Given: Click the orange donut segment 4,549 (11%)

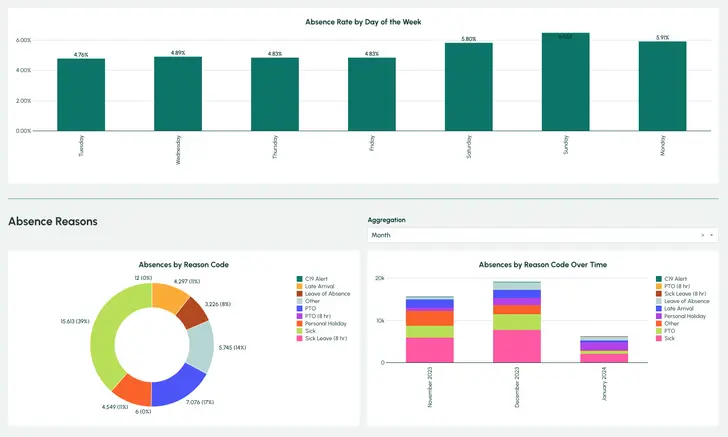Looking at the screenshot, I should pos(133,389).
